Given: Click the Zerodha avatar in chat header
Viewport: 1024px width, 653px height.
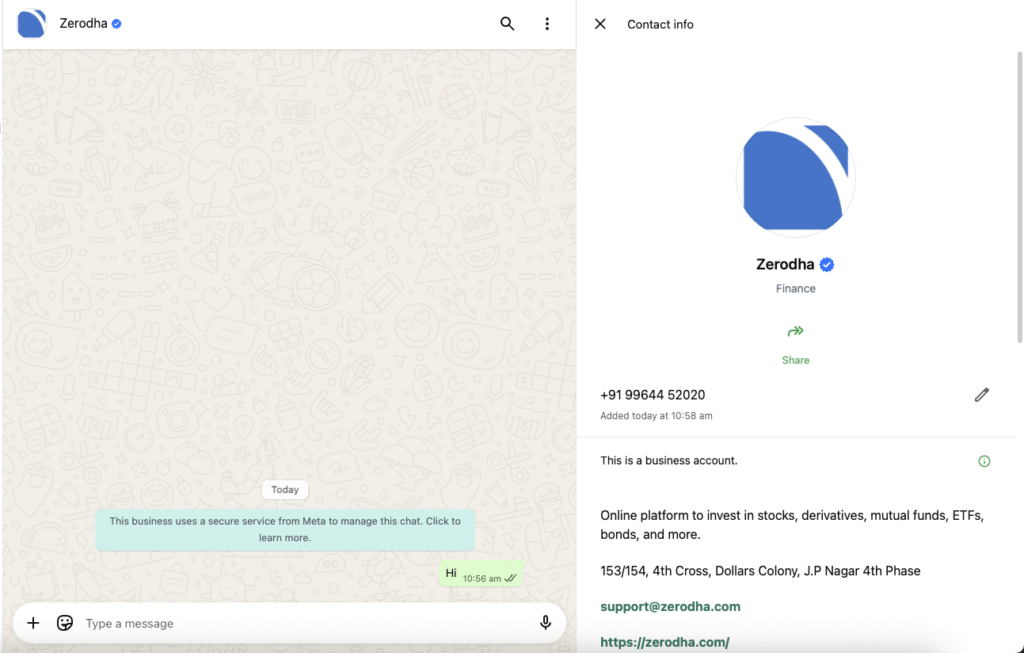Looking at the screenshot, I should click(x=31, y=24).
